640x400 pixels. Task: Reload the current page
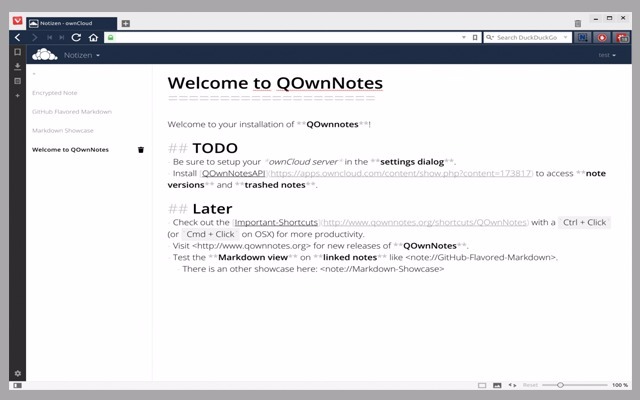76,38
